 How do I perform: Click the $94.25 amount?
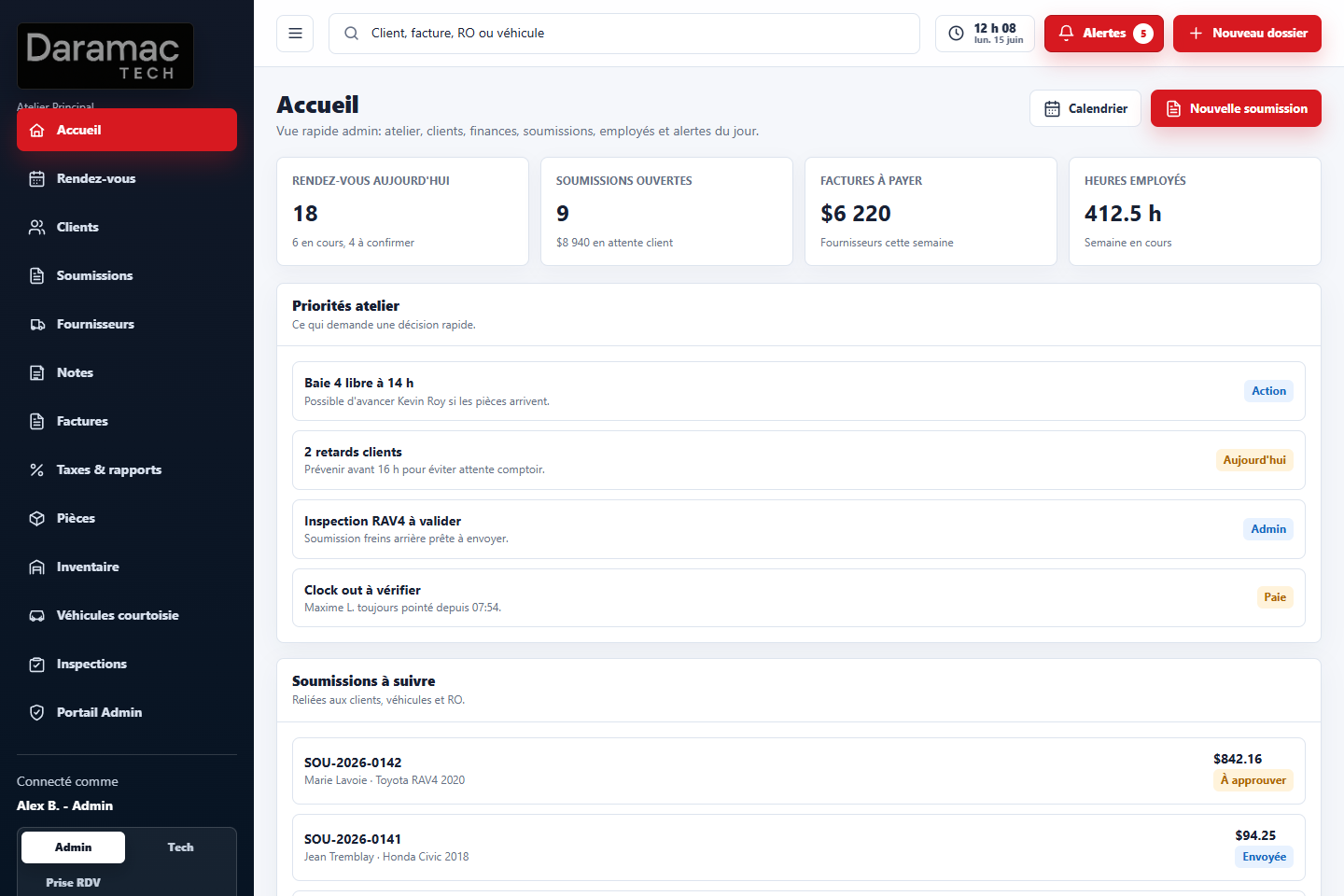[1255, 835]
